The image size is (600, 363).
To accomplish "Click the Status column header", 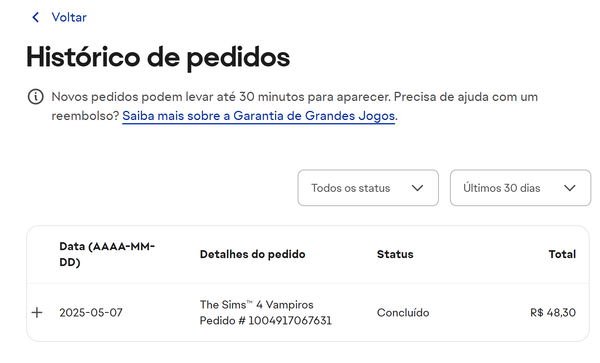I will [395, 254].
